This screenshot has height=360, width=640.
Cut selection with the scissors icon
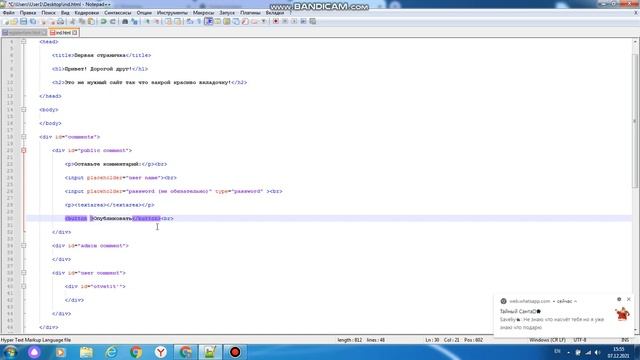(x=72, y=21)
